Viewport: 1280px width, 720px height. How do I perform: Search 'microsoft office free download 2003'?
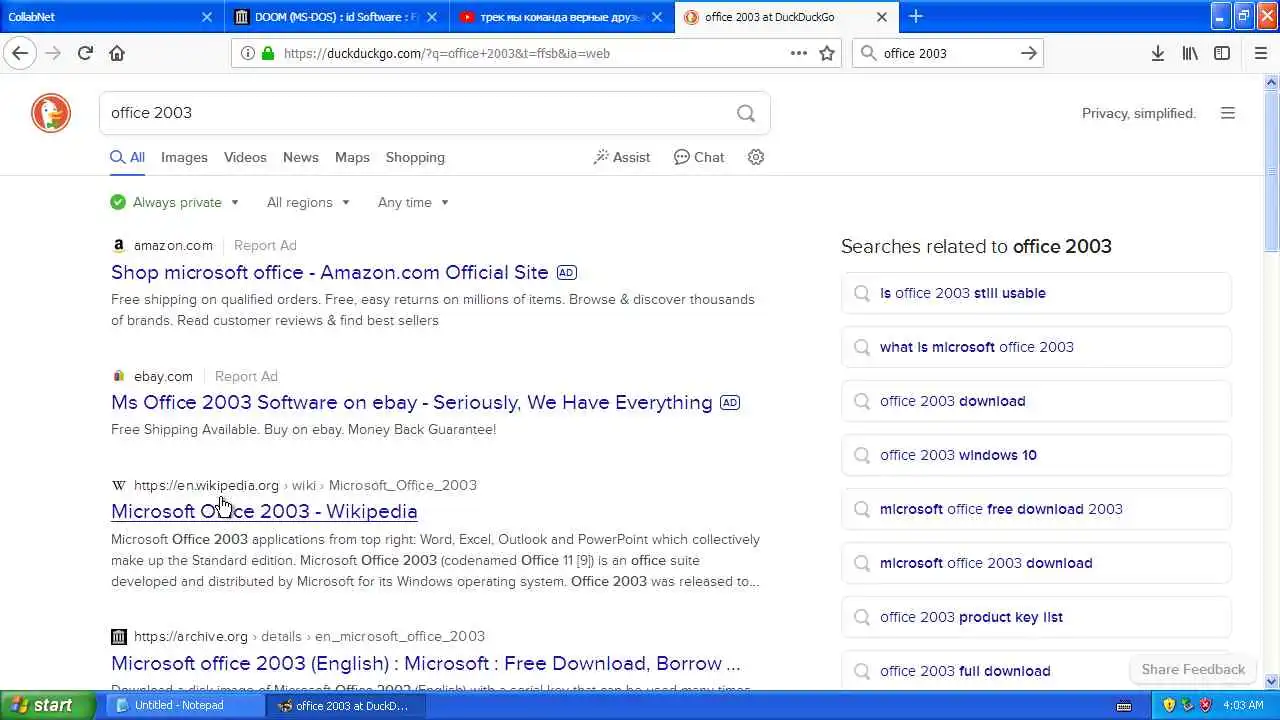click(1036, 509)
